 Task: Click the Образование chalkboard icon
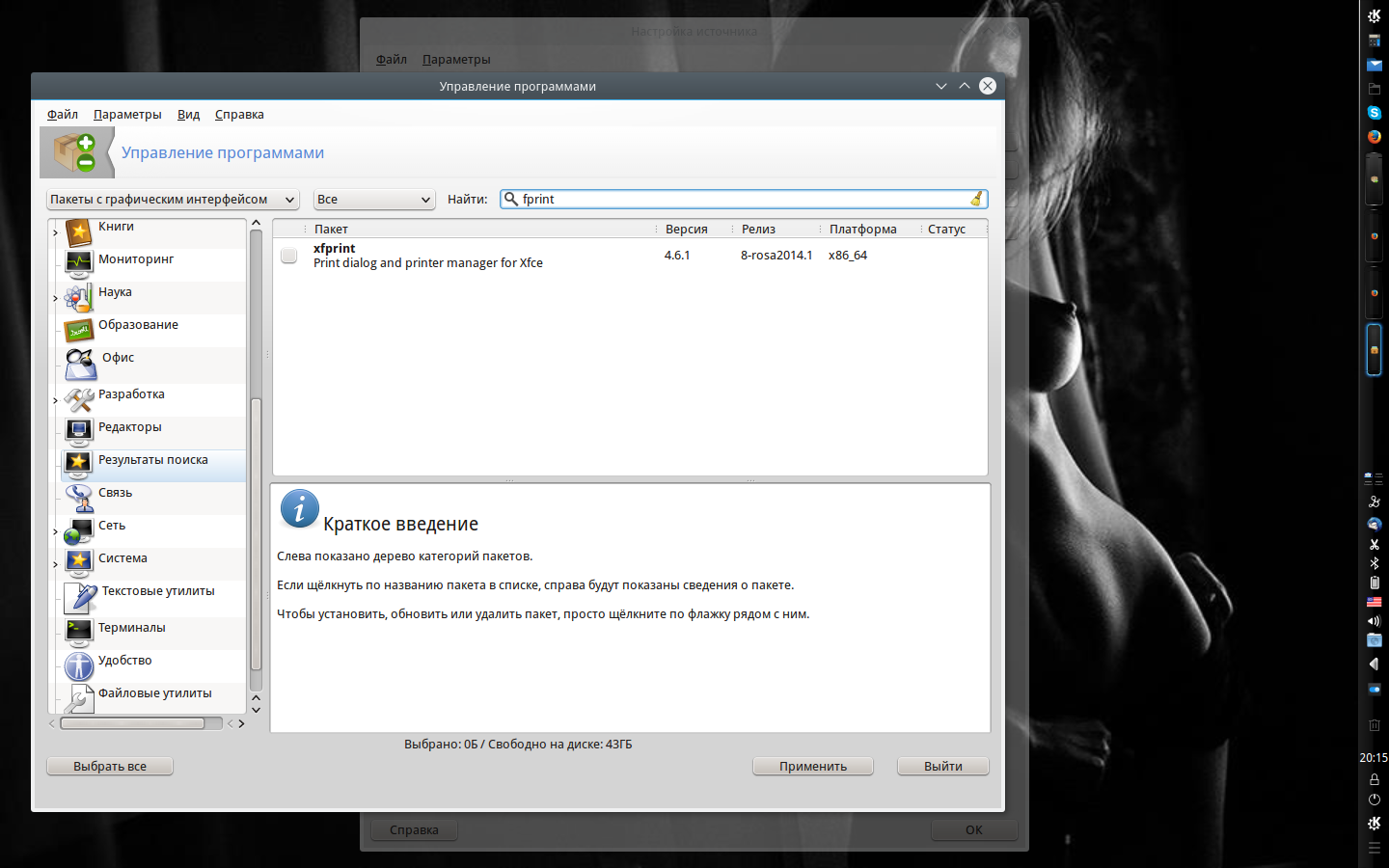(78, 330)
